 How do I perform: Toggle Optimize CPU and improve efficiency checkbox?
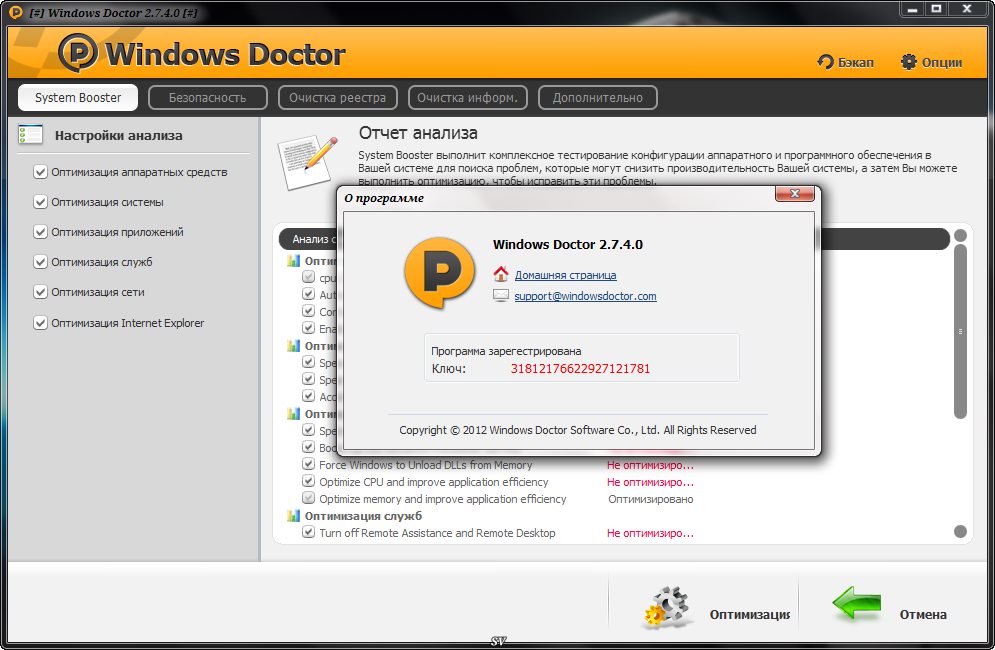[308, 481]
